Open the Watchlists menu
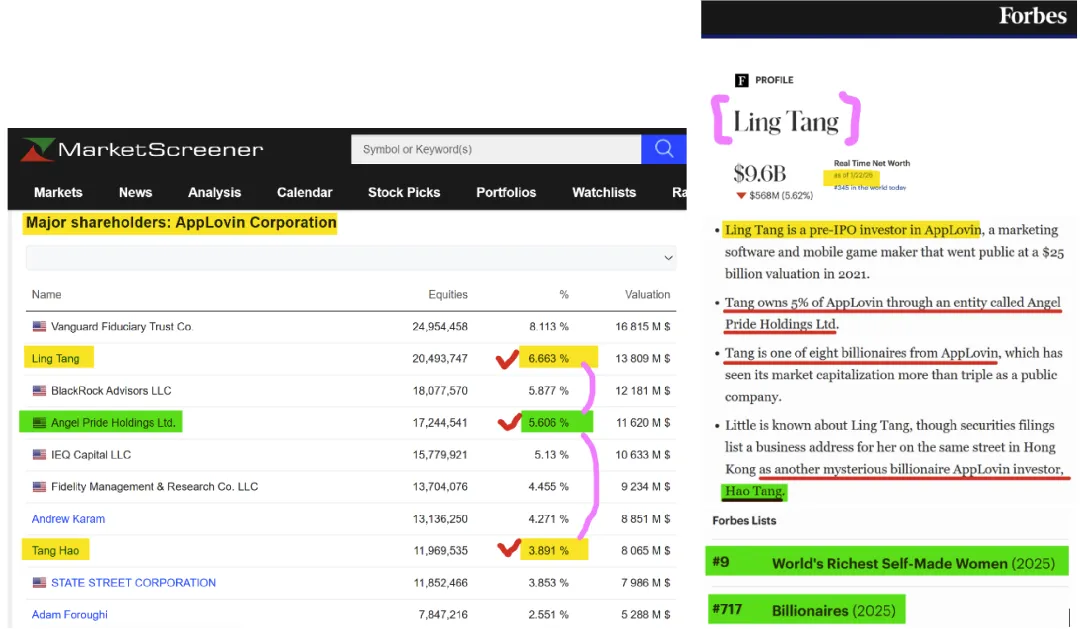Image resolution: width=1080 pixels, height=629 pixels. pos(603,192)
